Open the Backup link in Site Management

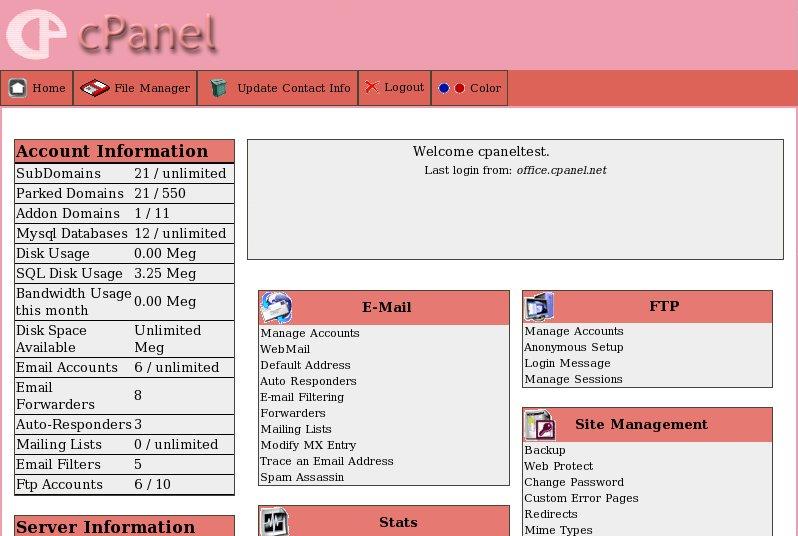[544, 450]
